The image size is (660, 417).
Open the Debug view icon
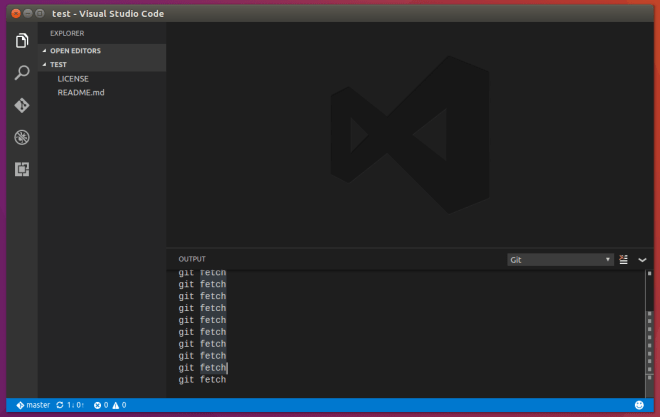click(22, 137)
